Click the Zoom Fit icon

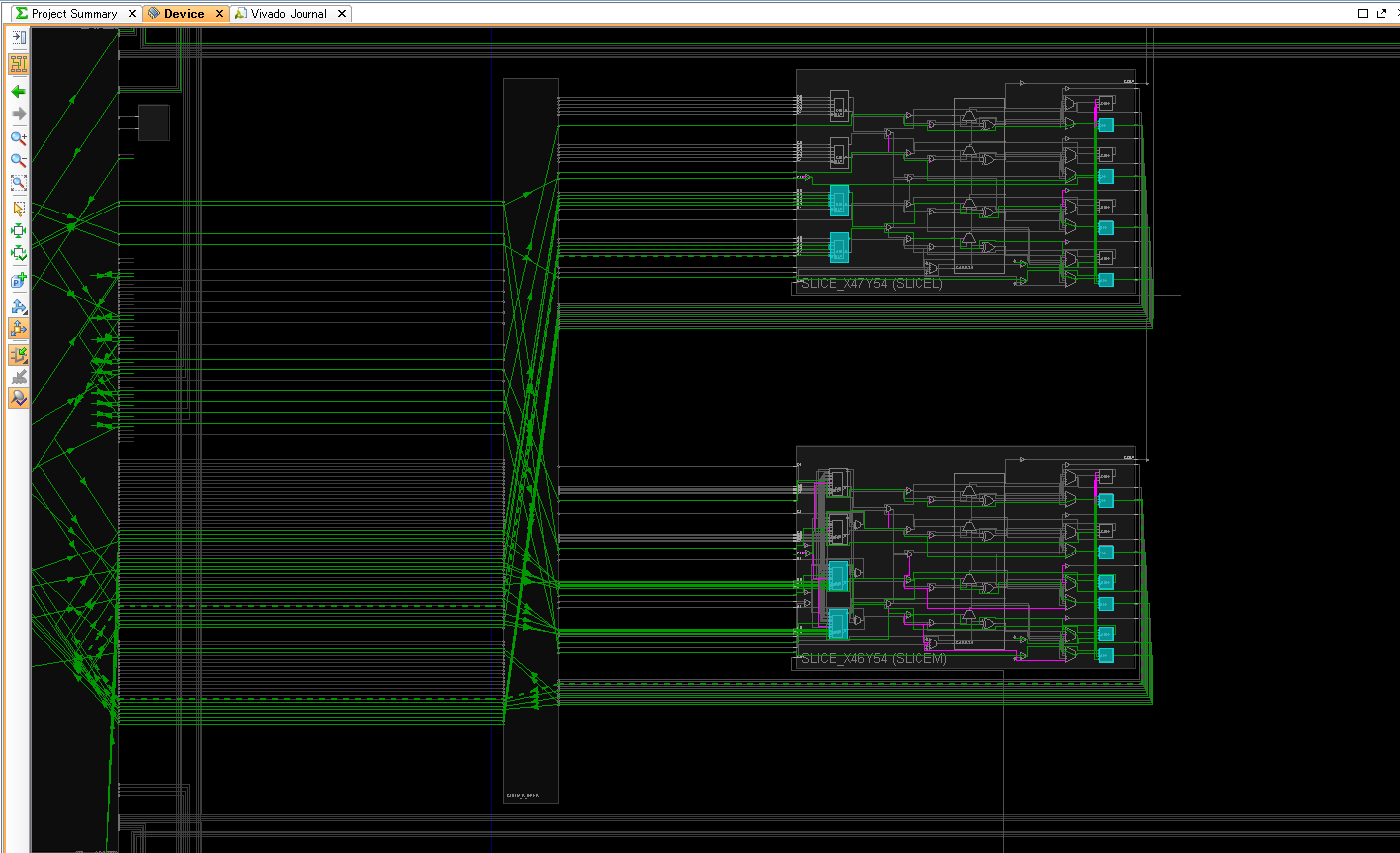pyautogui.click(x=17, y=182)
